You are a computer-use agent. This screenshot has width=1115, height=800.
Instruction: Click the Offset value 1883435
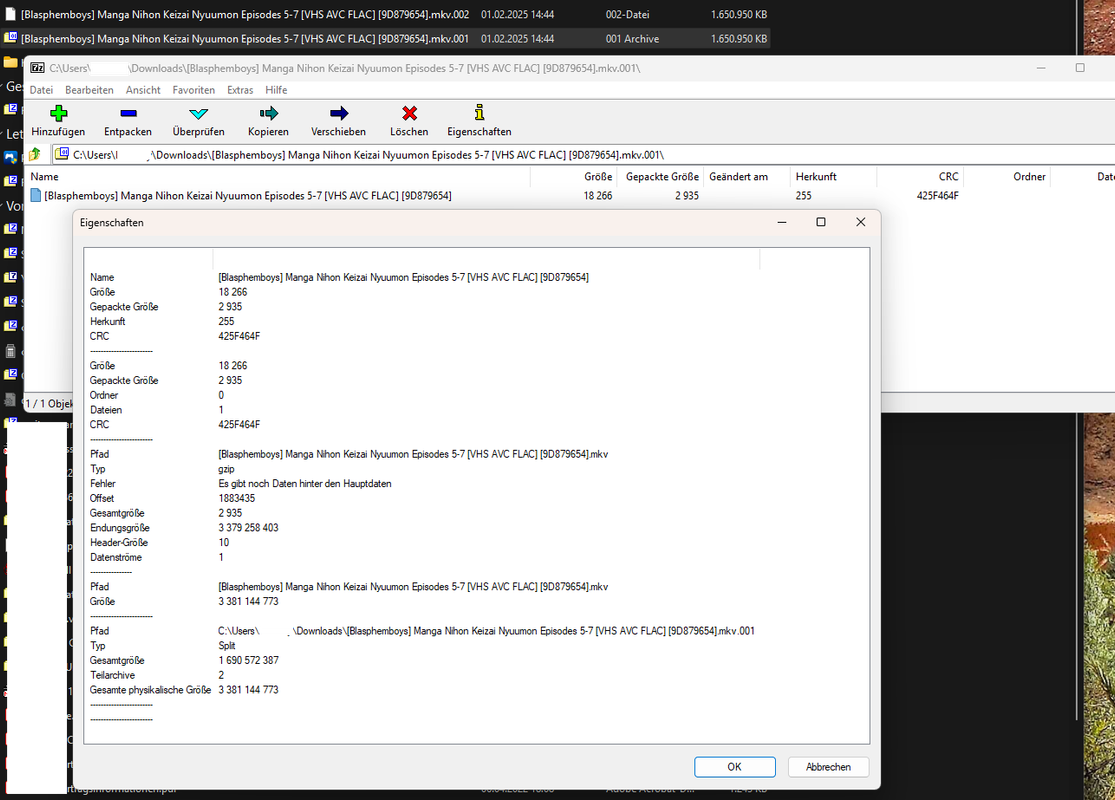tap(236, 498)
